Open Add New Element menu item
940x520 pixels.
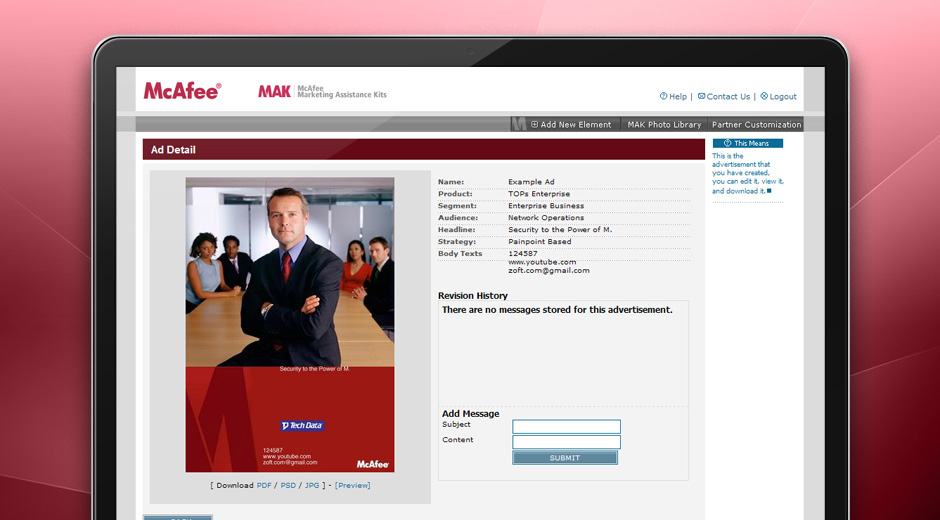[x=576, y=125]
